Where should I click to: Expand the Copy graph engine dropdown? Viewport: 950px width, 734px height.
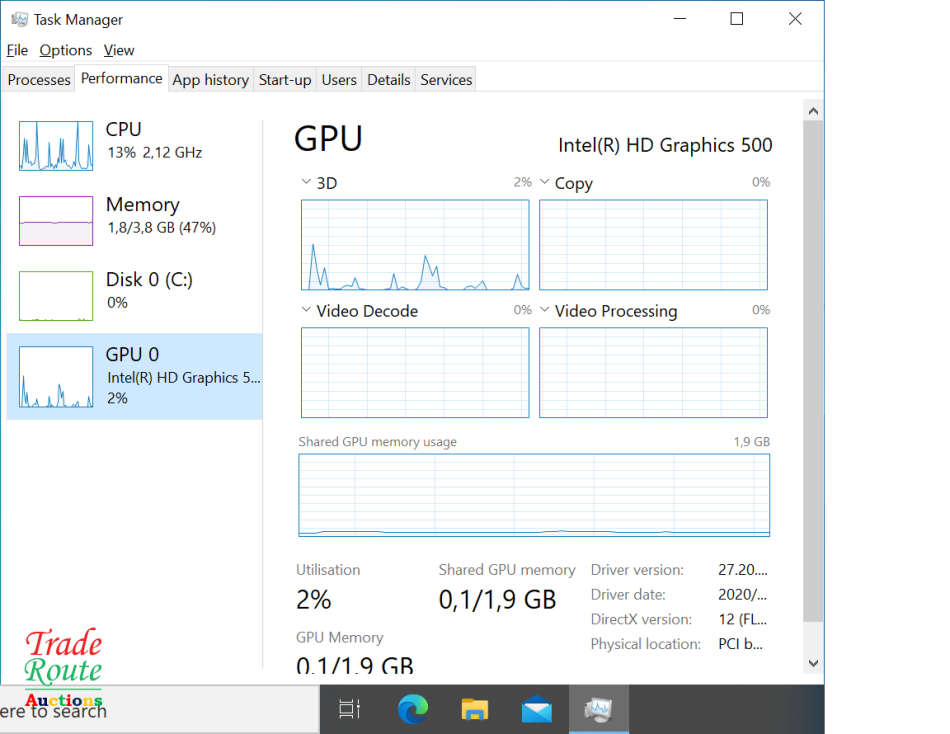(545, 183)
